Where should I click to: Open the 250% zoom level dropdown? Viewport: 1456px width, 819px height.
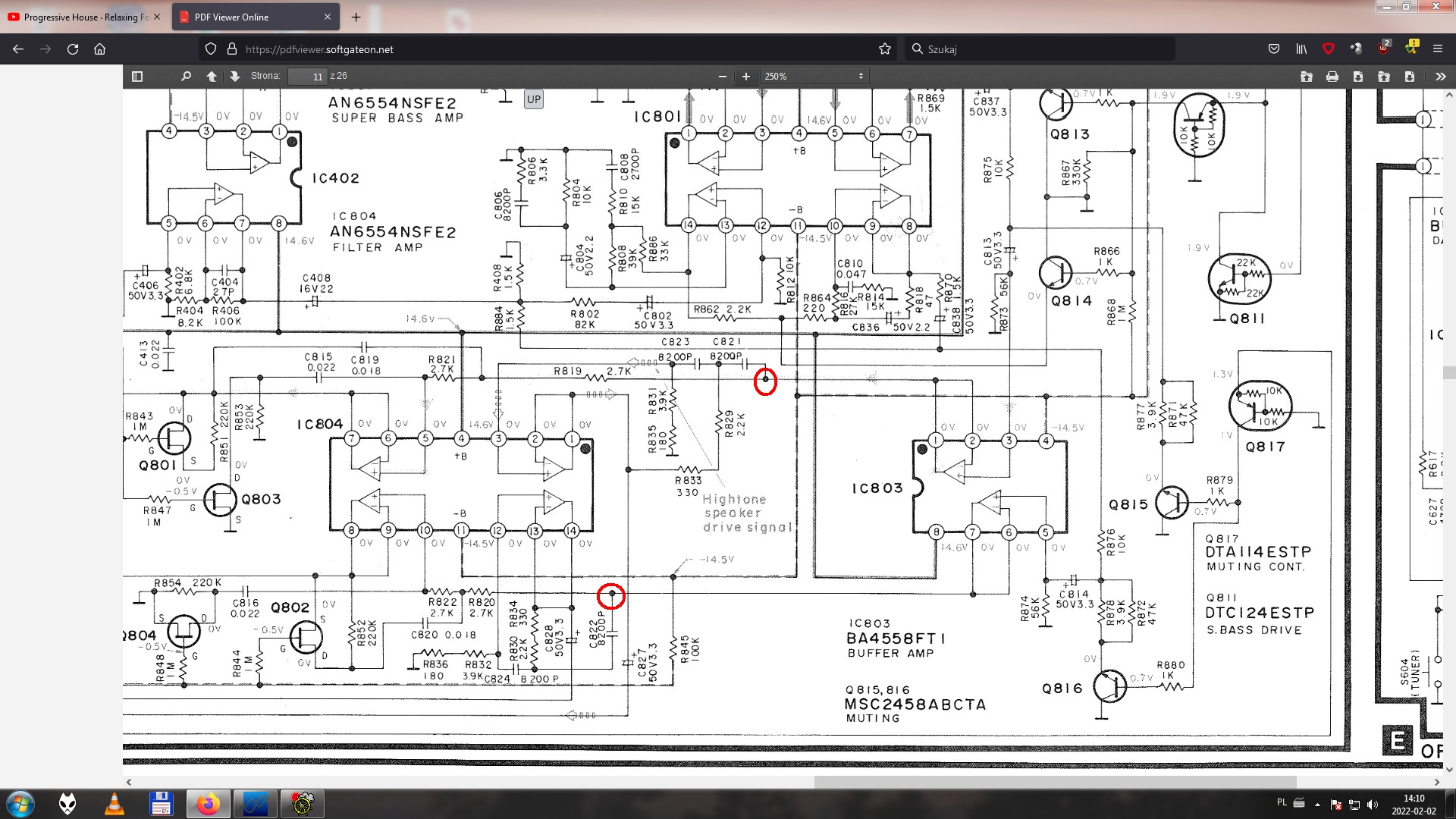pos(813,76)
